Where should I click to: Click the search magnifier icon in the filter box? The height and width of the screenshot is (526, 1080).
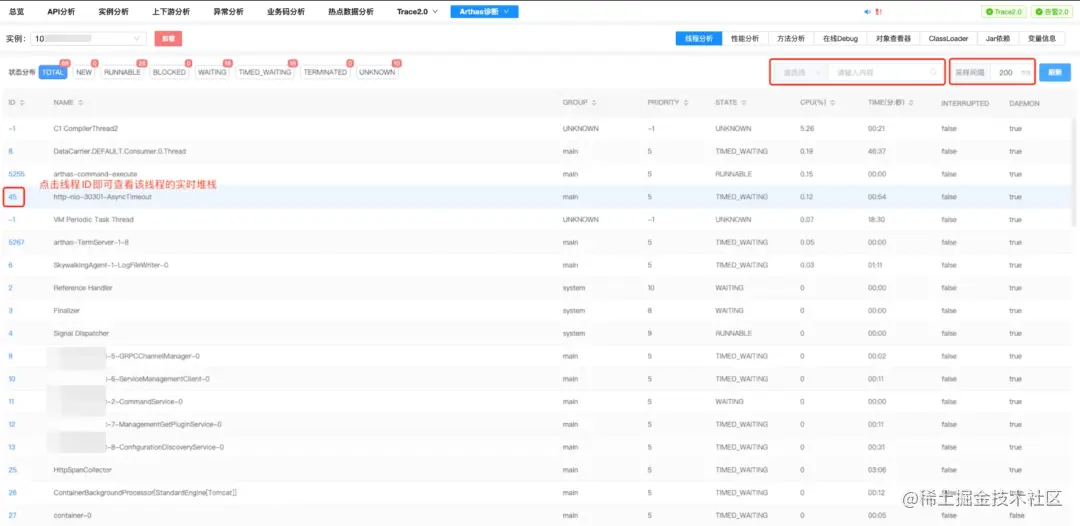[x=934, y=72]
